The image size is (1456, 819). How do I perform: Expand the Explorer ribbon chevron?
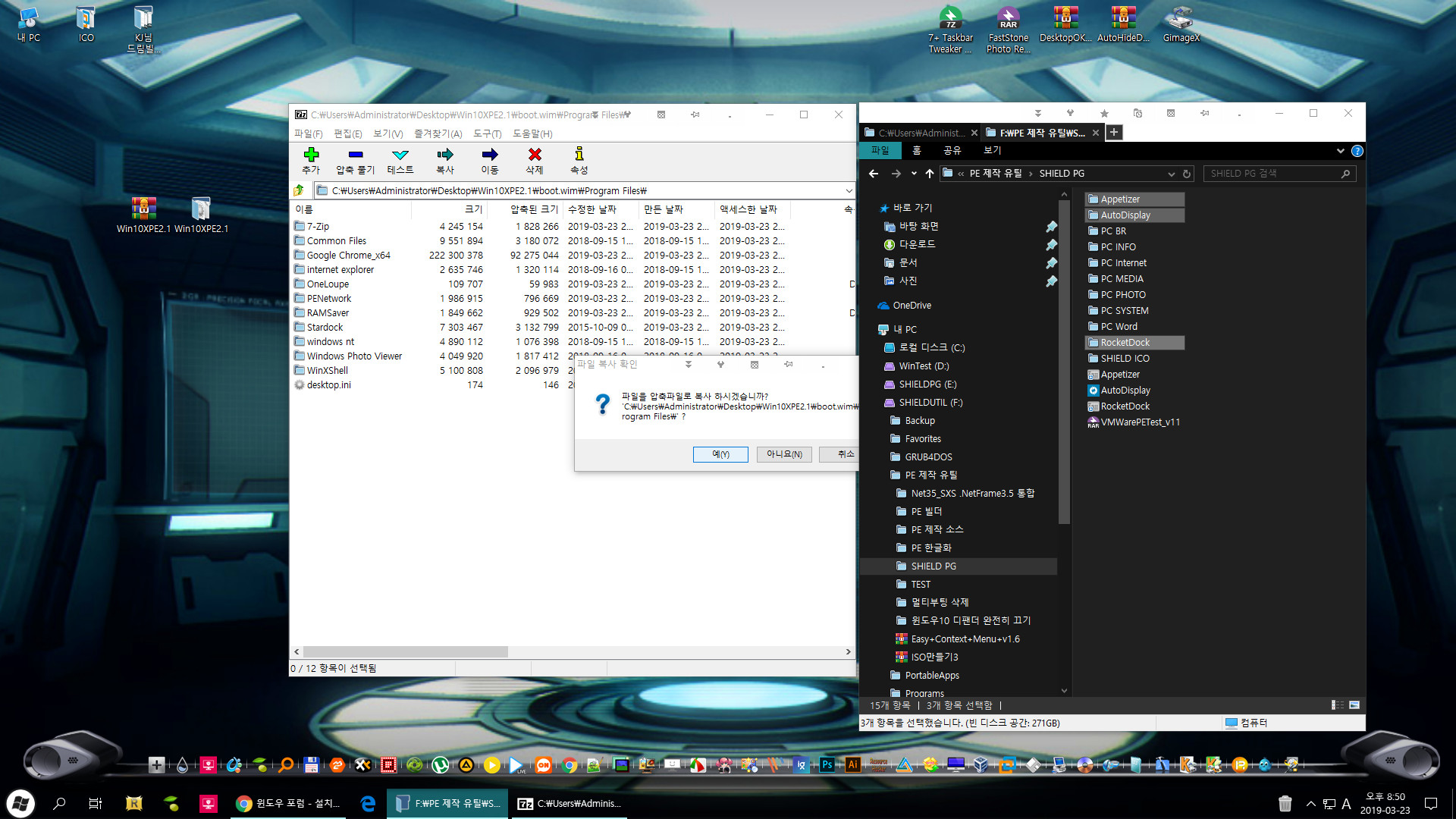pyautogui.click(x=1341, y=151)
